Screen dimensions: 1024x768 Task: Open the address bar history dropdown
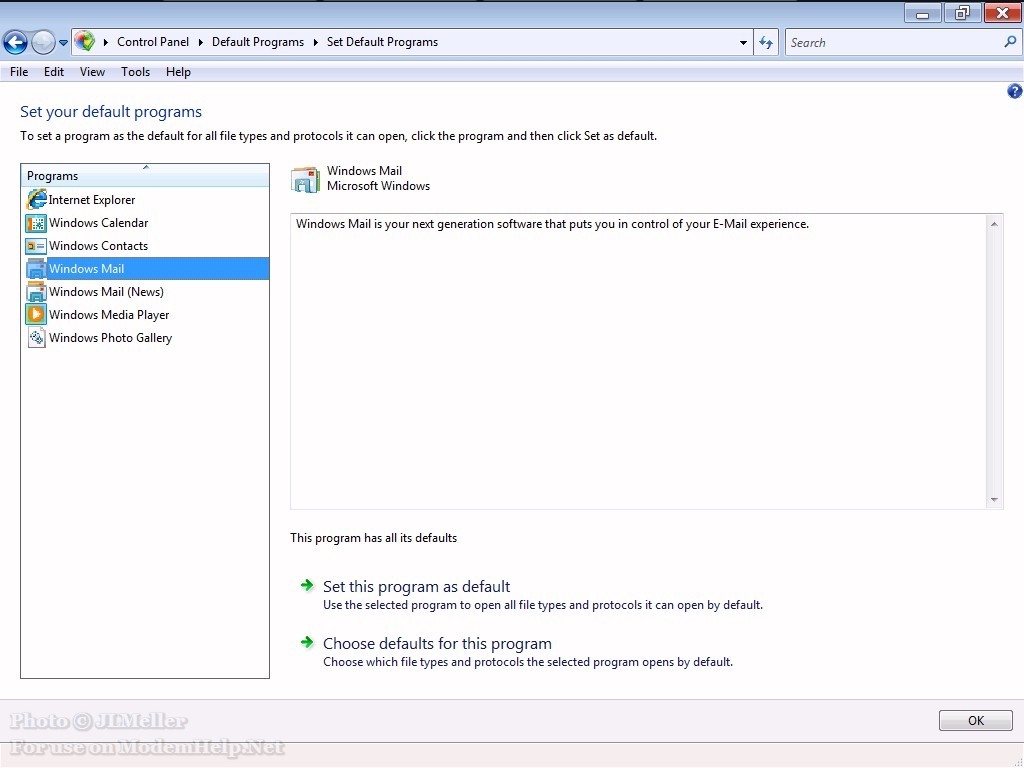[743, 42]
